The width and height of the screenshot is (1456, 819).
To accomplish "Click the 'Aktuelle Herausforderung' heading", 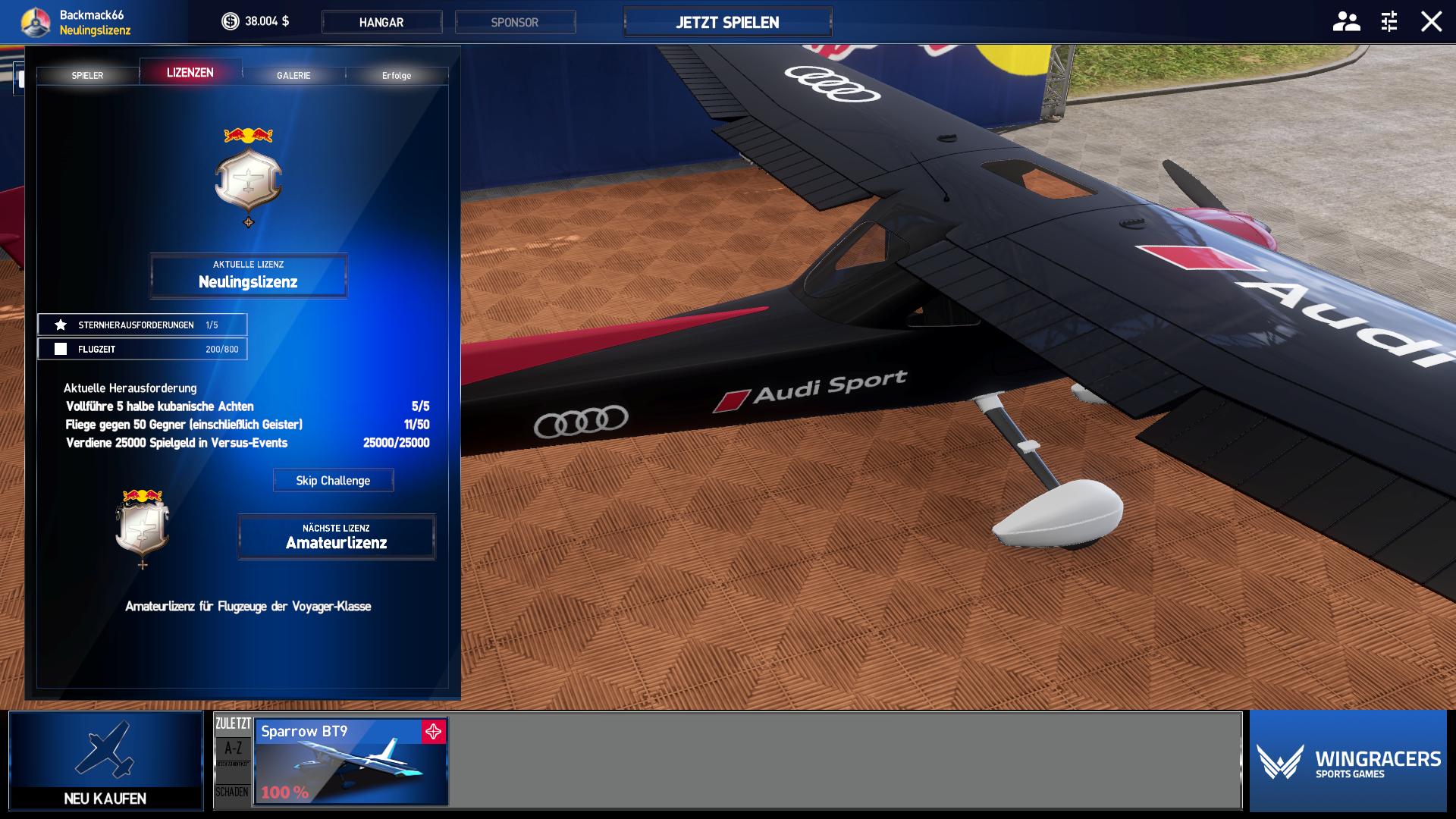I will coord(130,388).
